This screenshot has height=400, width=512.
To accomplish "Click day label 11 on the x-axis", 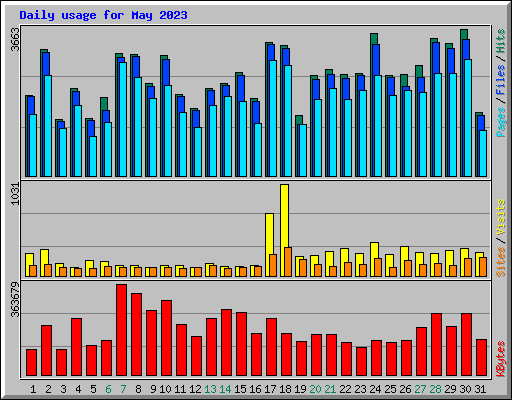I will pos(180,389).
